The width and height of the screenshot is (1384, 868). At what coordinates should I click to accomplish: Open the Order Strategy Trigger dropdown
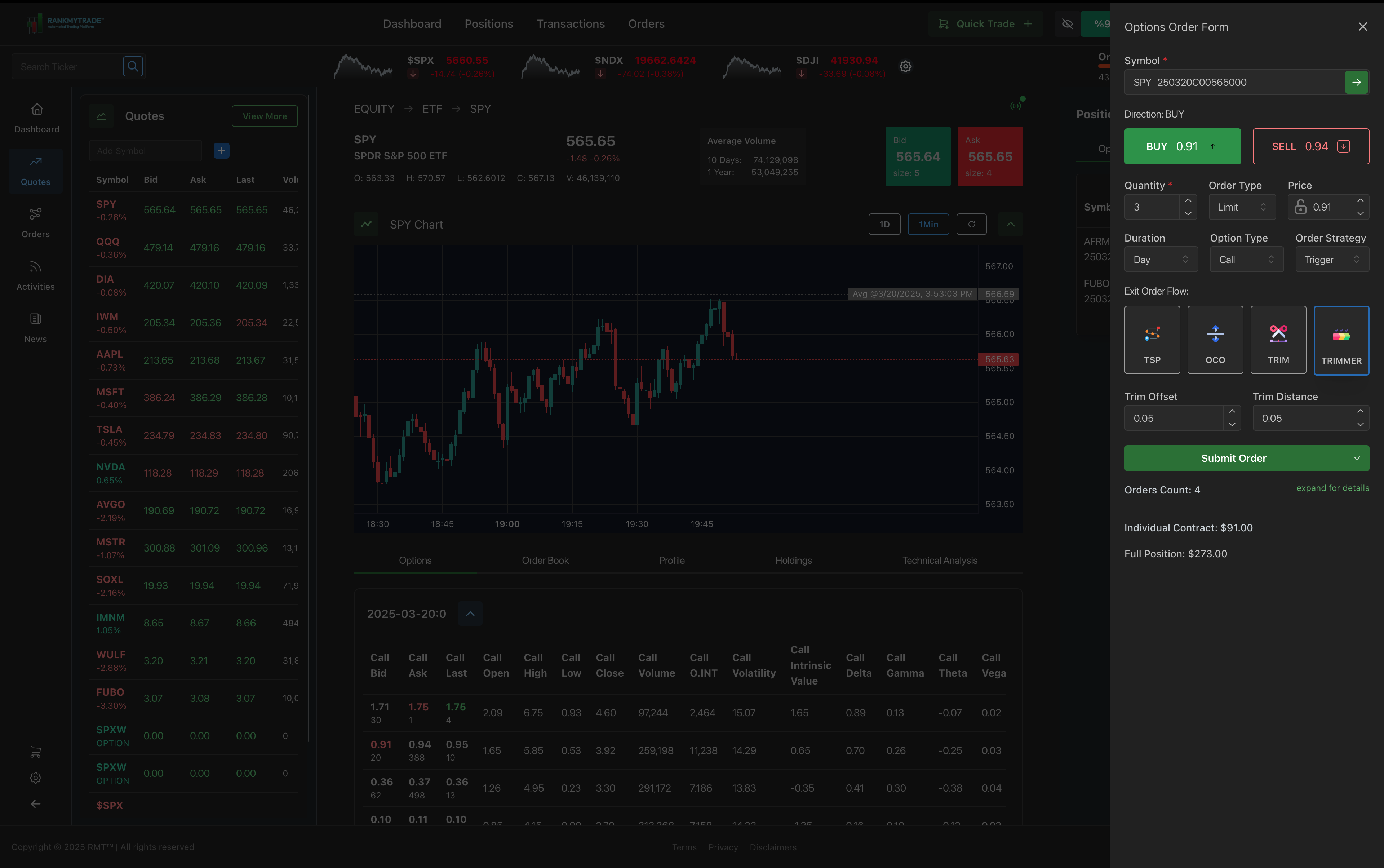point(1332,260)
